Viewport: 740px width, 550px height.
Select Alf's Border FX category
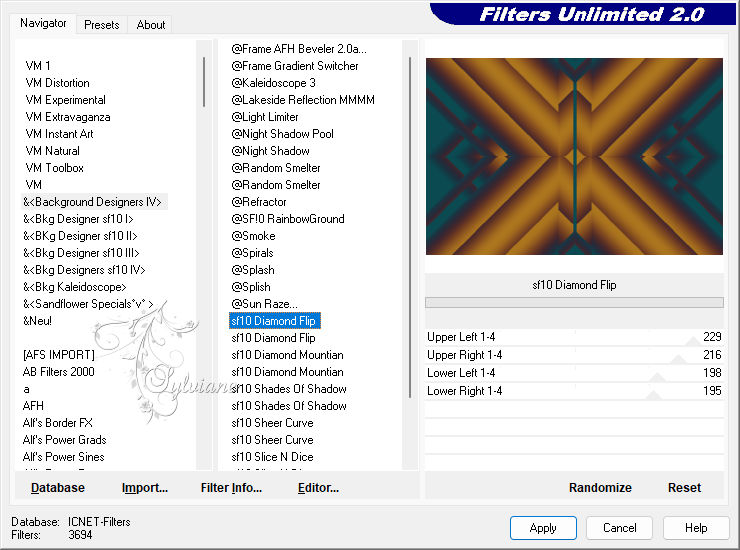[58, 423]
